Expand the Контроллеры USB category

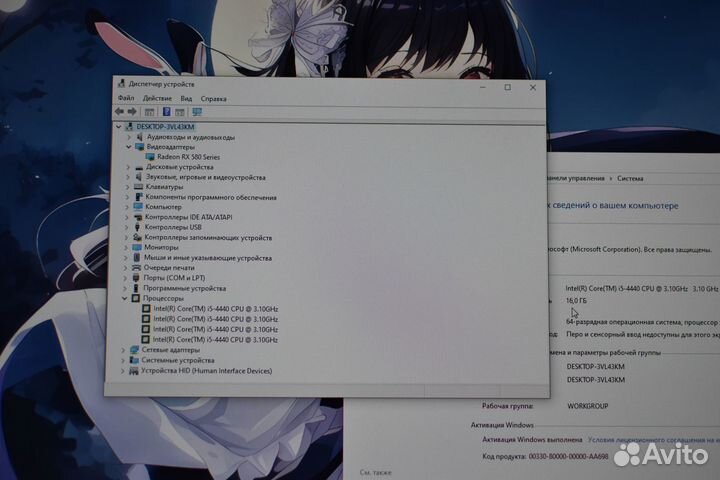[x=127, y=227]
